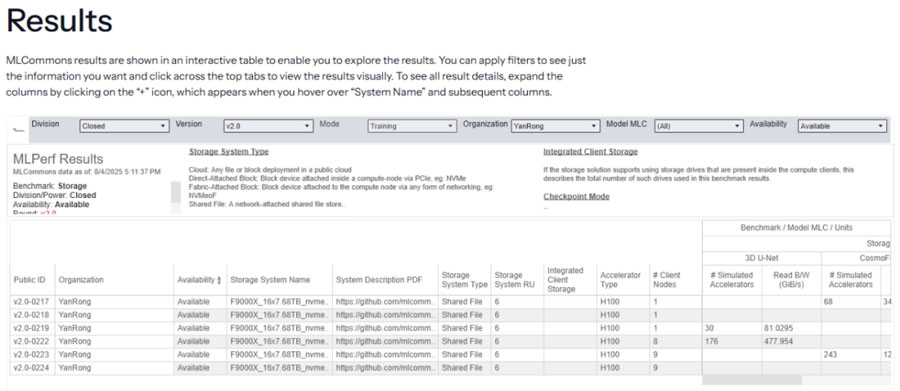Click the client nodes value 8
This screenshot has width=900, height=391.
(x=655, y=342)
